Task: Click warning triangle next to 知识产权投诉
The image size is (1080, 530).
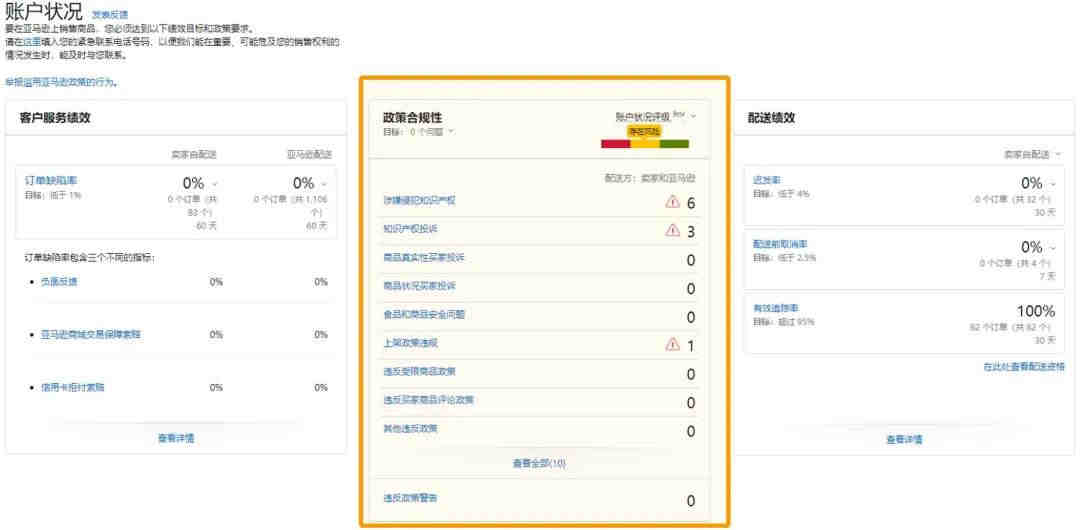Action: click(x=672, y=231)
